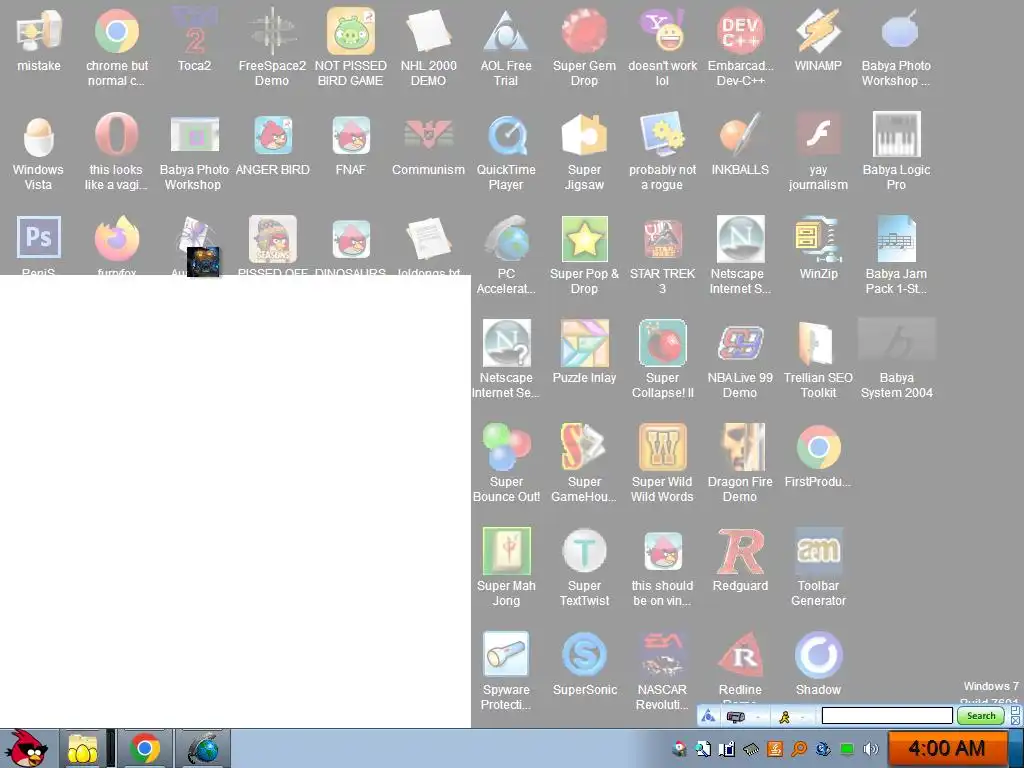The height and width of the screenshot is (768, 1024).
Task: Click the green Search button
Action: (x=980, y=716)
